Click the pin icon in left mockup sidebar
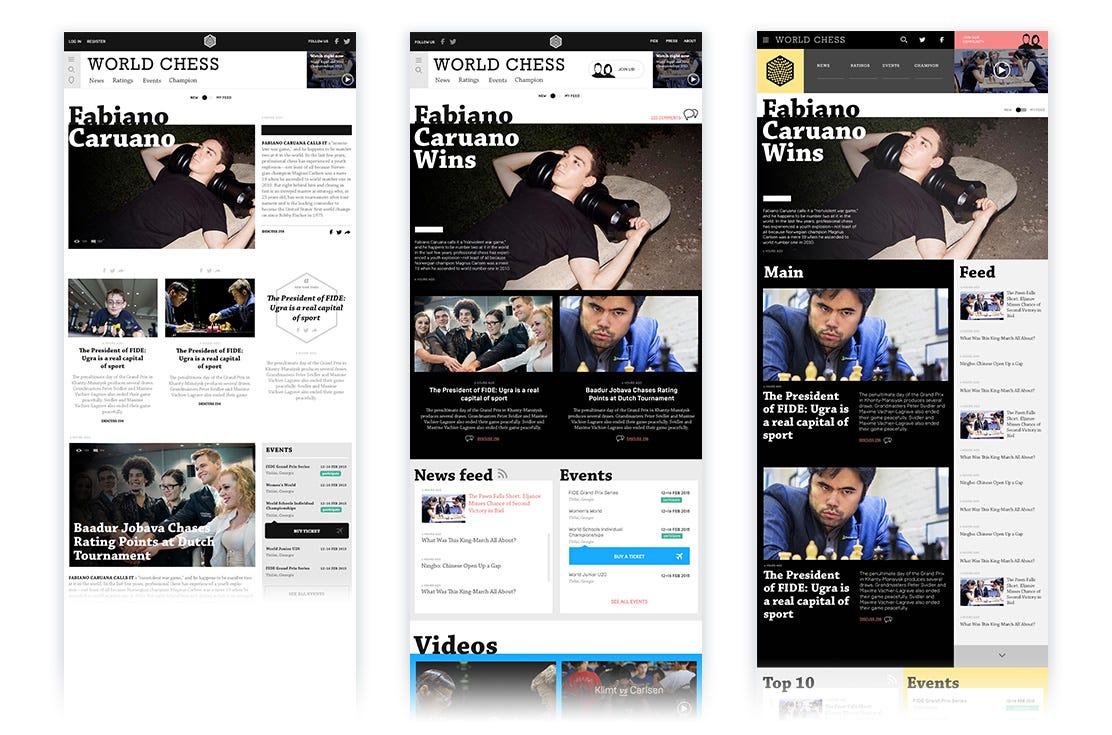The image size is (1112, 735). point(71,80)
